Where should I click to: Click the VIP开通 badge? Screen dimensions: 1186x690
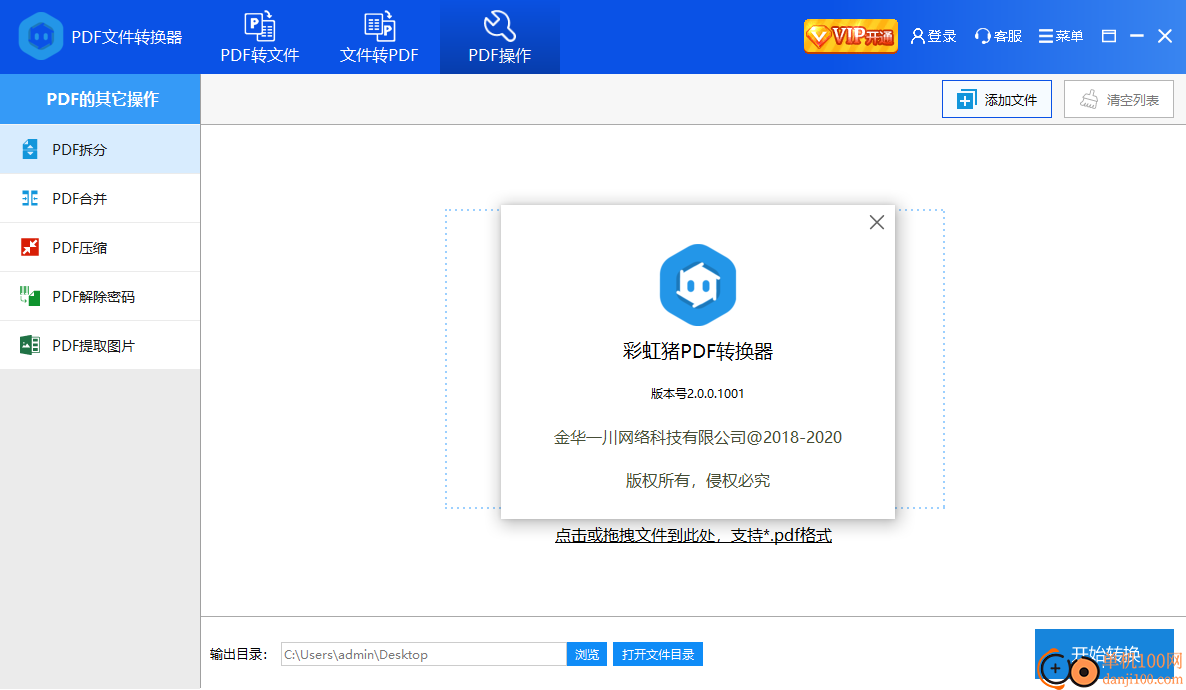click(x=851, y=36)
